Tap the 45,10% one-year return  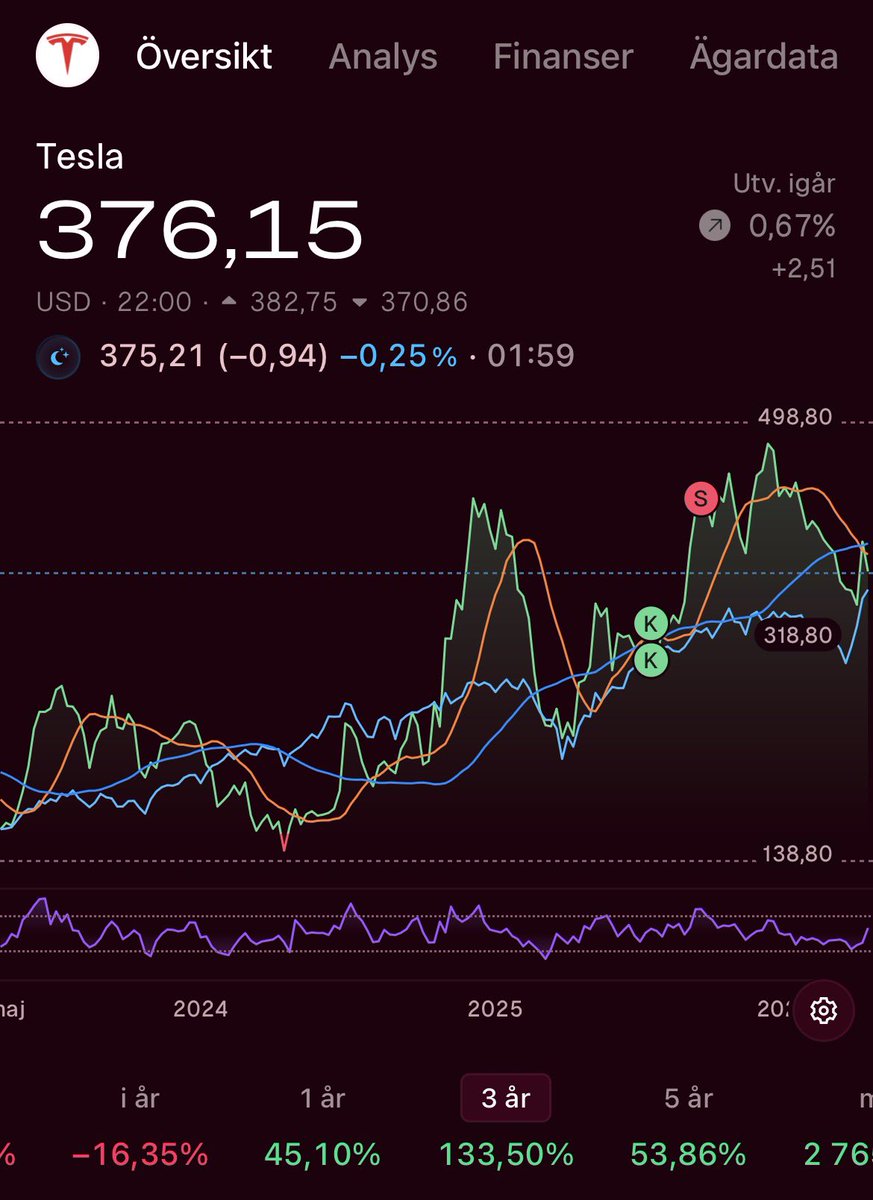click(x=322, y=1155)
